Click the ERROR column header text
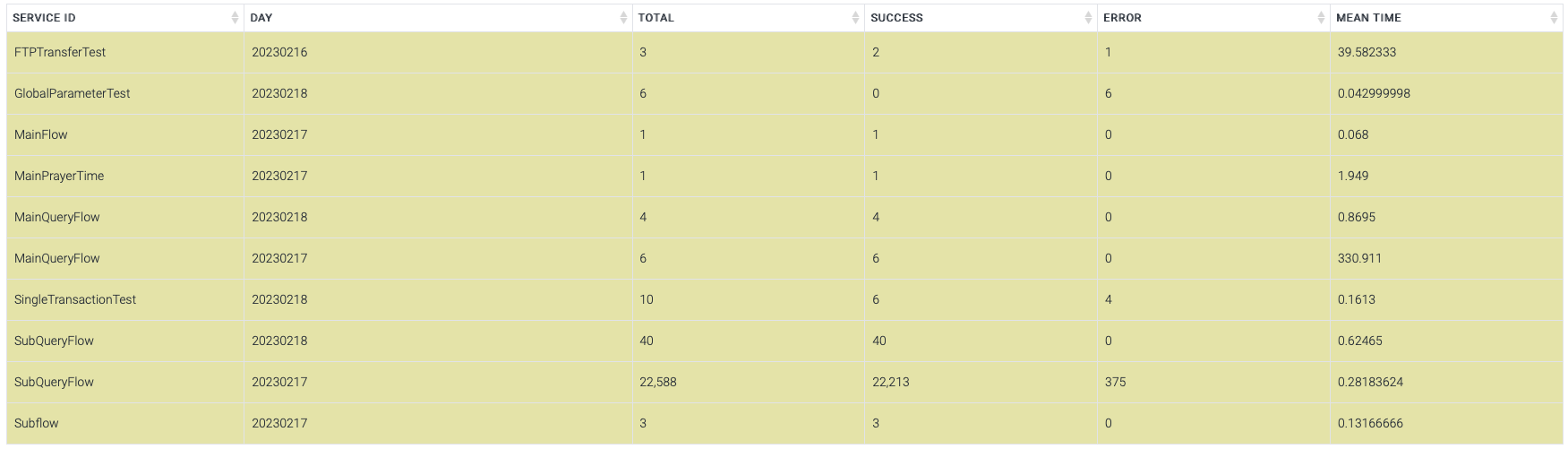The height and width of the screenshot is (449, 1568). tap(1122, 18)
